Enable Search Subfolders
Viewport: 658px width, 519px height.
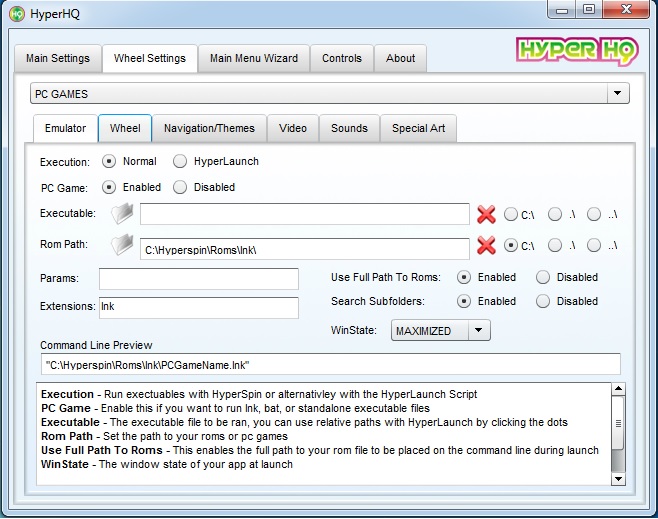click(464, 301)
